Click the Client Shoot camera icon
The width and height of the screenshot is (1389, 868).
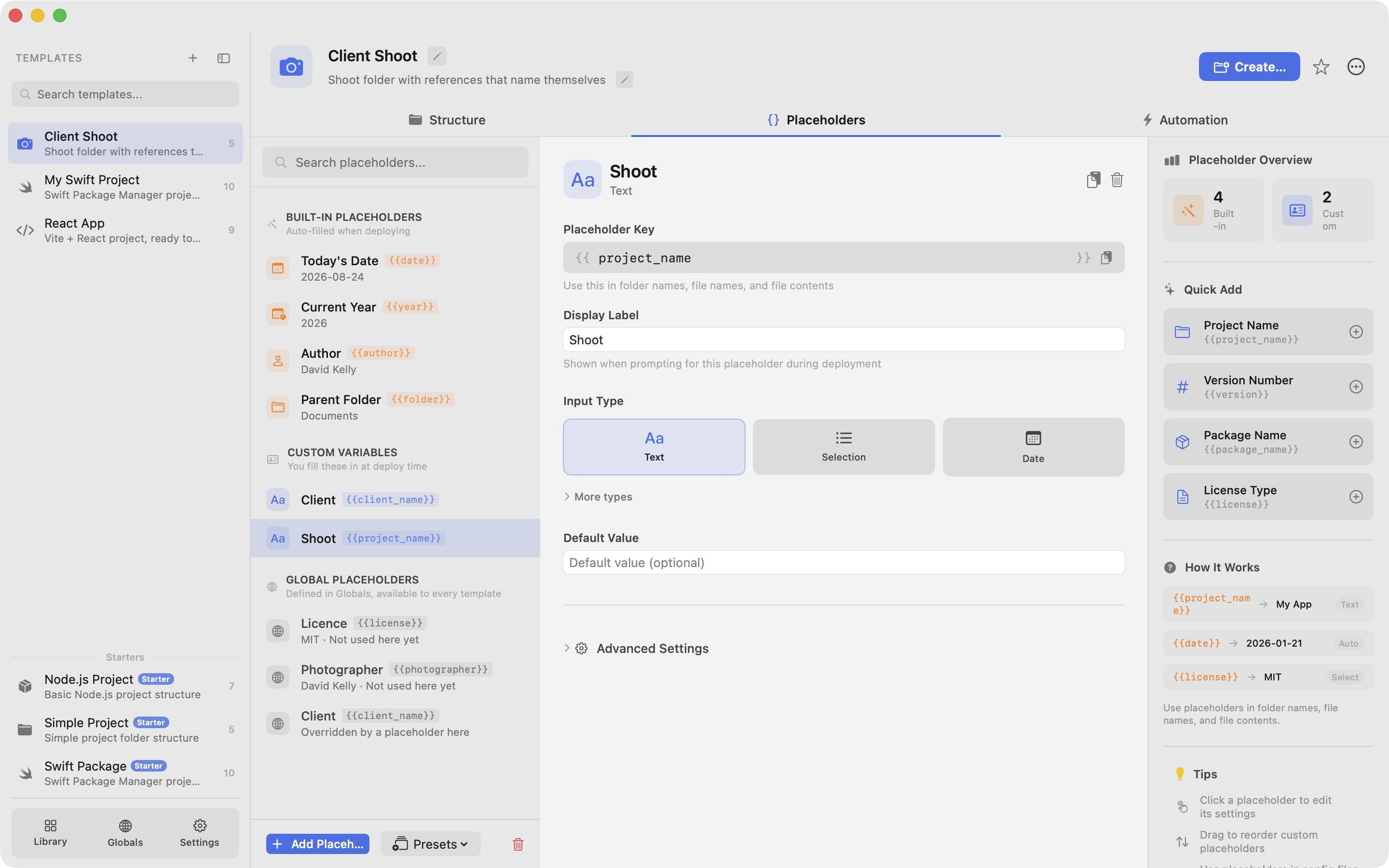click(x=292, y=67)
